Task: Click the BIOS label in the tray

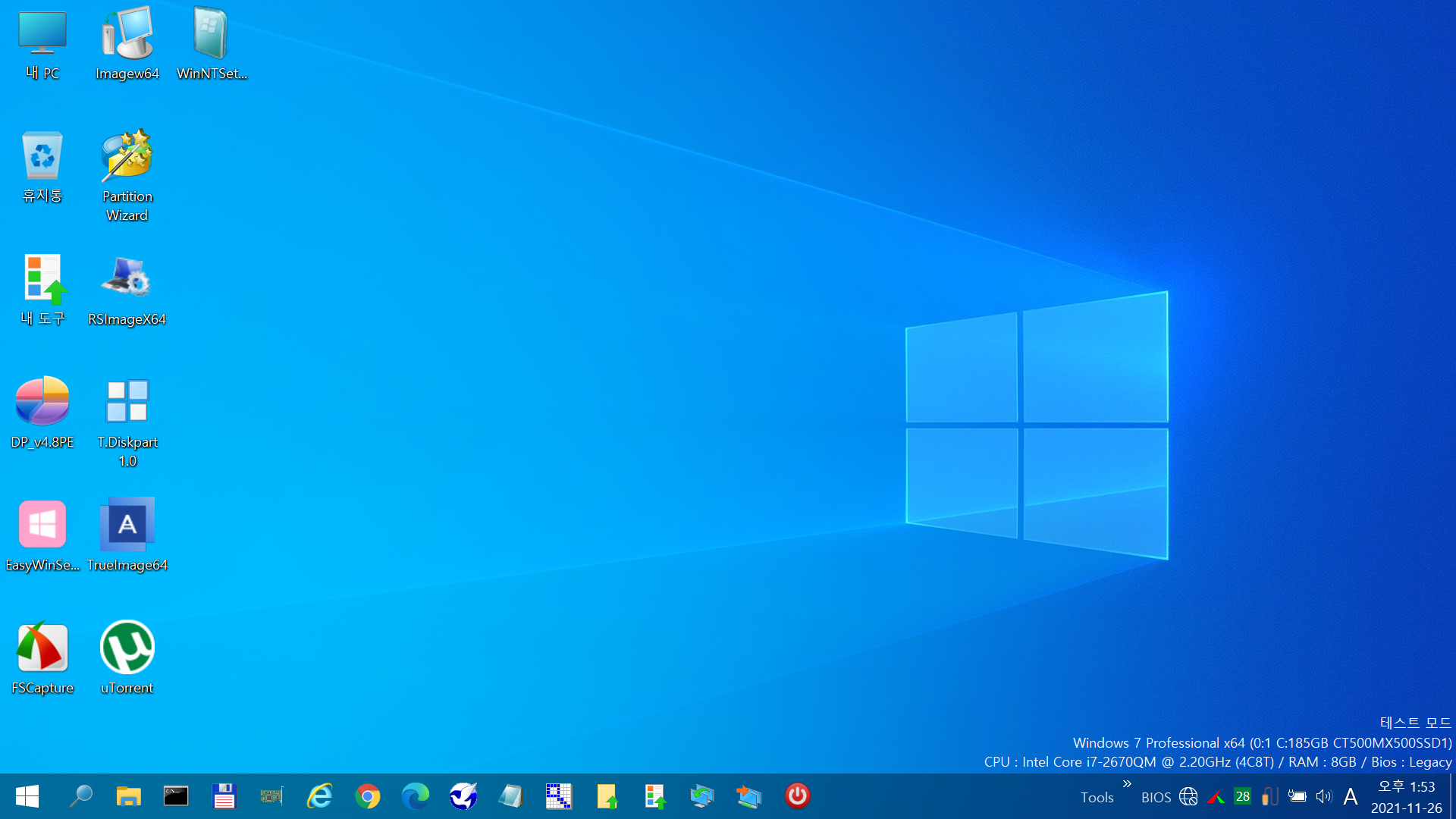Action: click(1156, 797)
